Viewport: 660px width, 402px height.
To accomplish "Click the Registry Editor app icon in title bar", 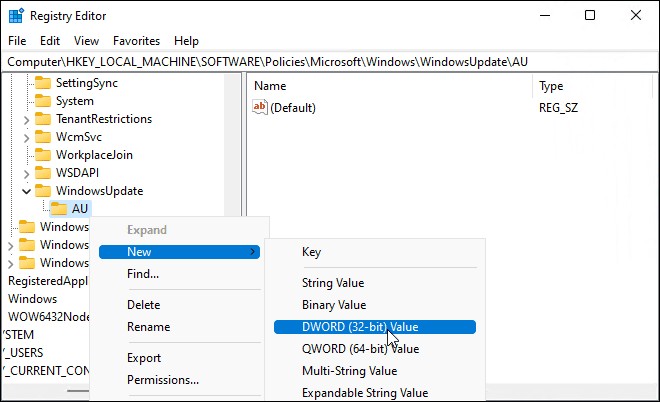I will pyautogui.click(x=16, y=15).
